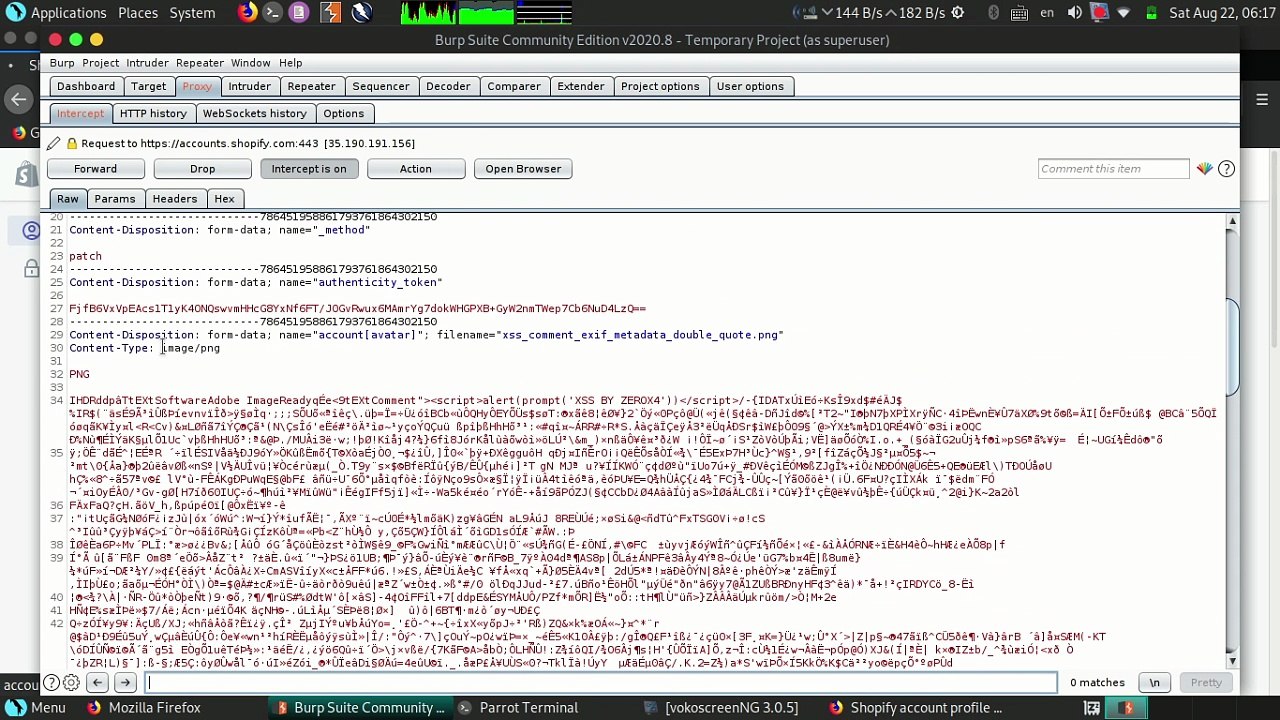Viewport: 1280px width, 720px height.
Task: Click the red recording tray icon
Action: click(x=1099, y=13)
